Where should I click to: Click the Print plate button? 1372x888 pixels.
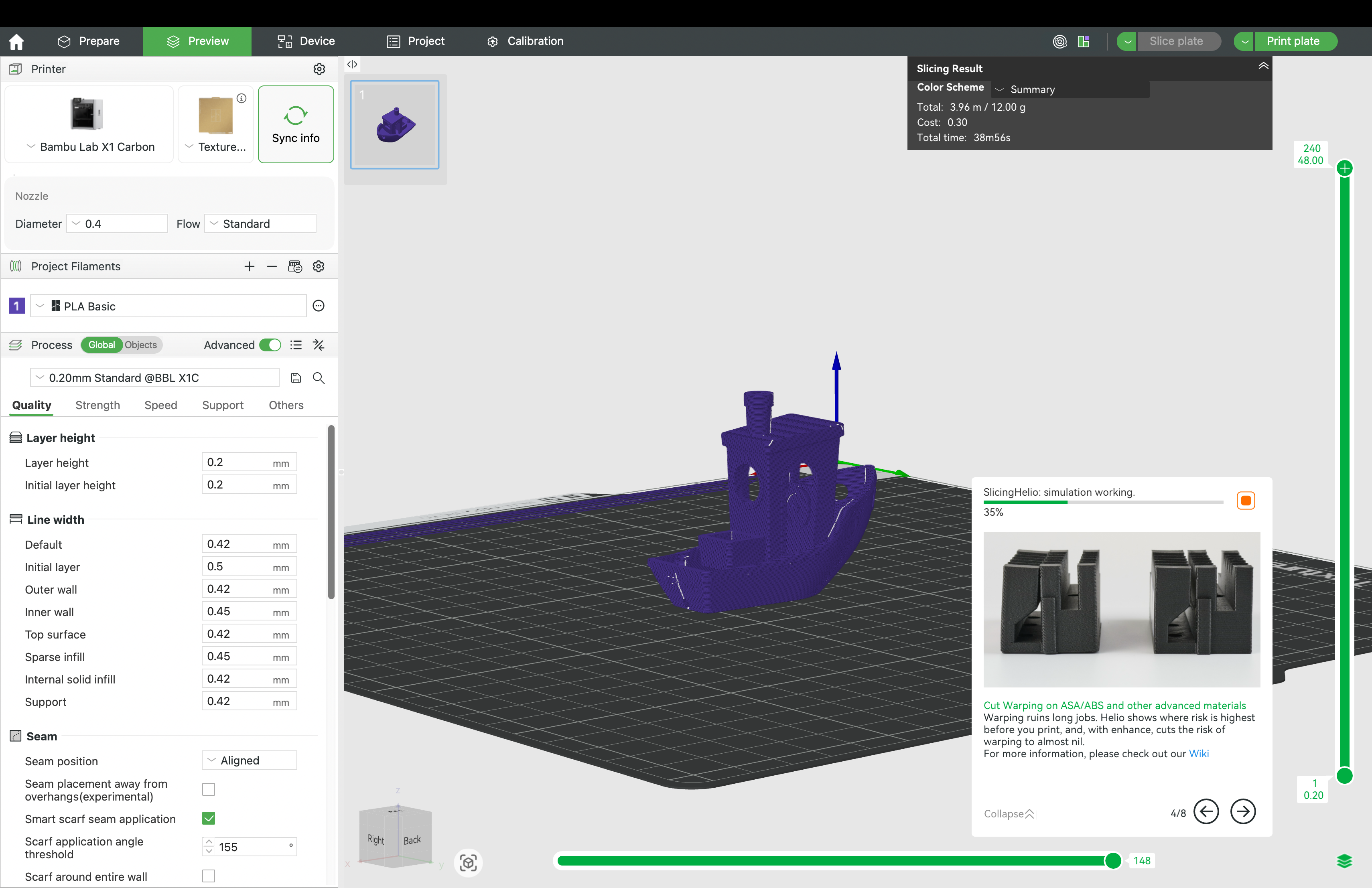[1293, 41]
